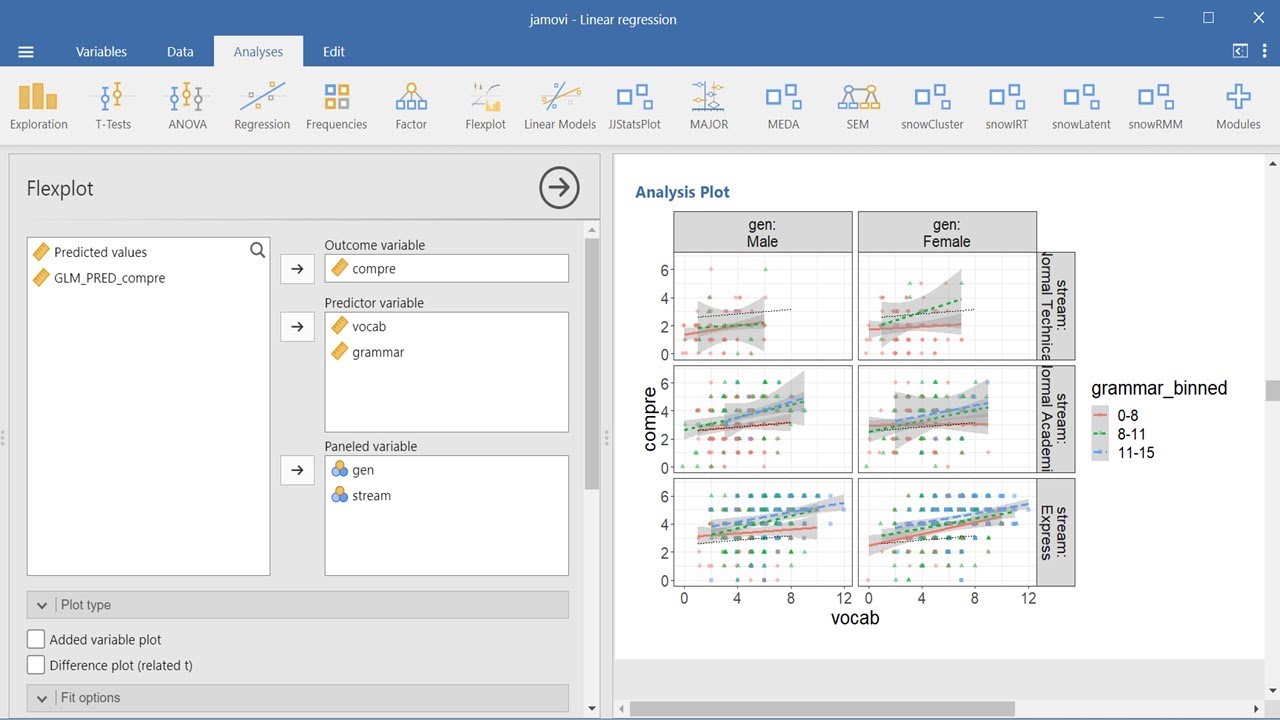The height and width of the screenshot is (720, 1280).
Task: Collapse the Fit options section
Action: tap(297, 698)
